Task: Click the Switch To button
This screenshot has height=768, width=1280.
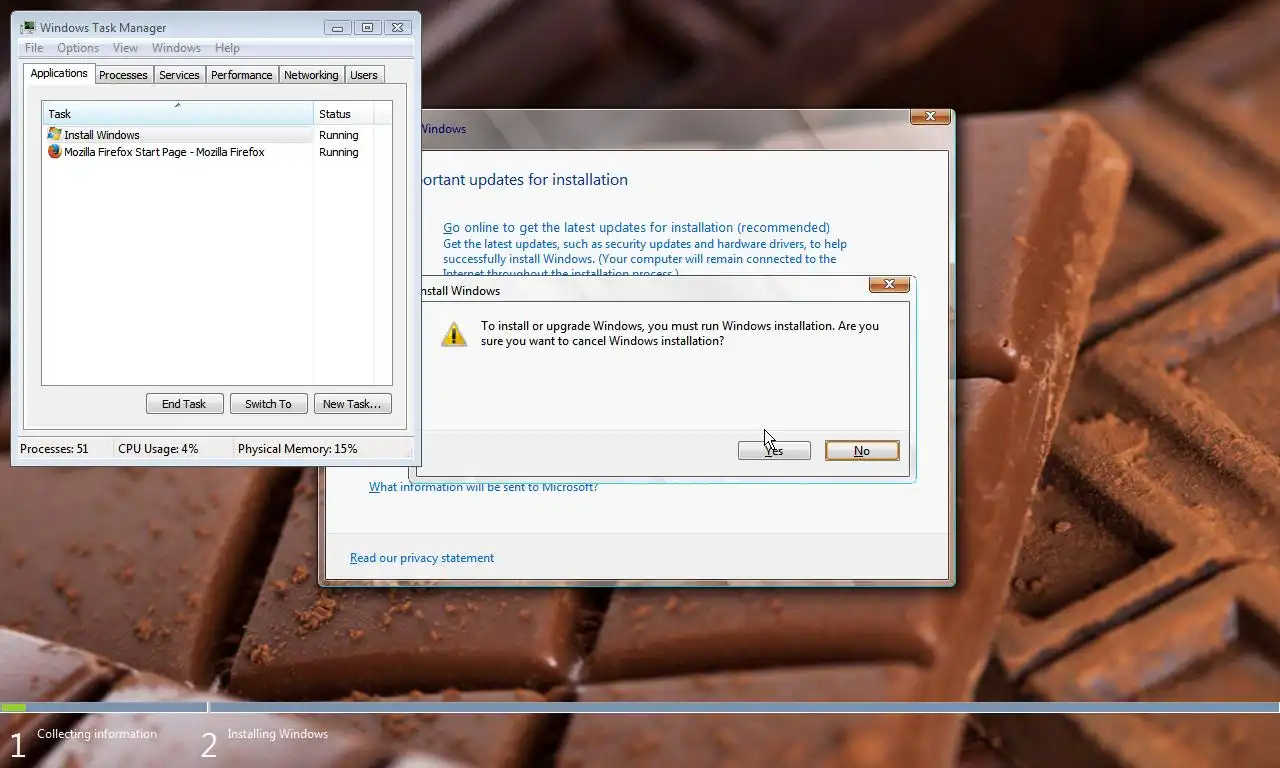Action: click(268, 404)
